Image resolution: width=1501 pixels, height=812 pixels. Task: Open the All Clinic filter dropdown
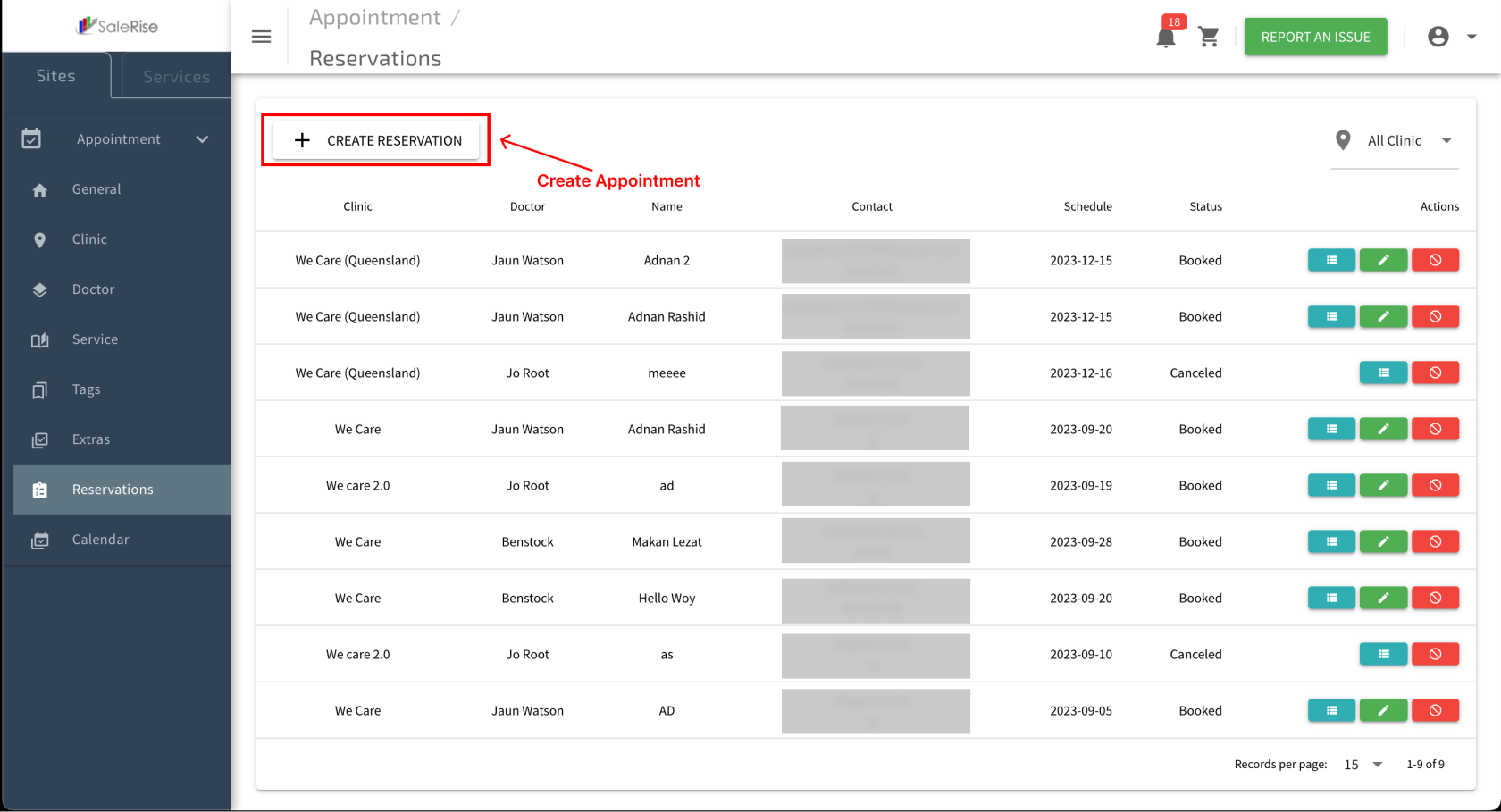point(1395,140)
